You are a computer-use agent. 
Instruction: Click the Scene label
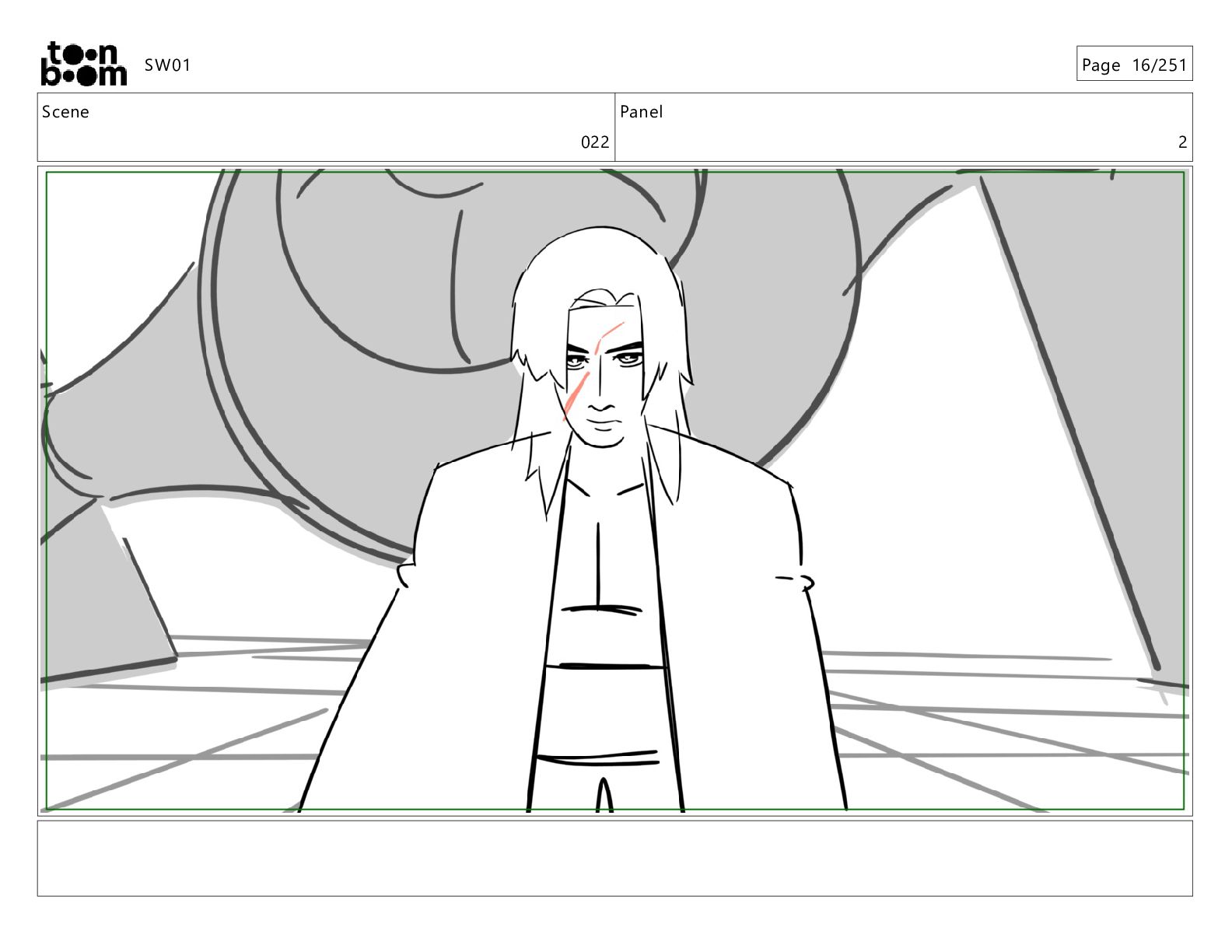coord(65,112)
